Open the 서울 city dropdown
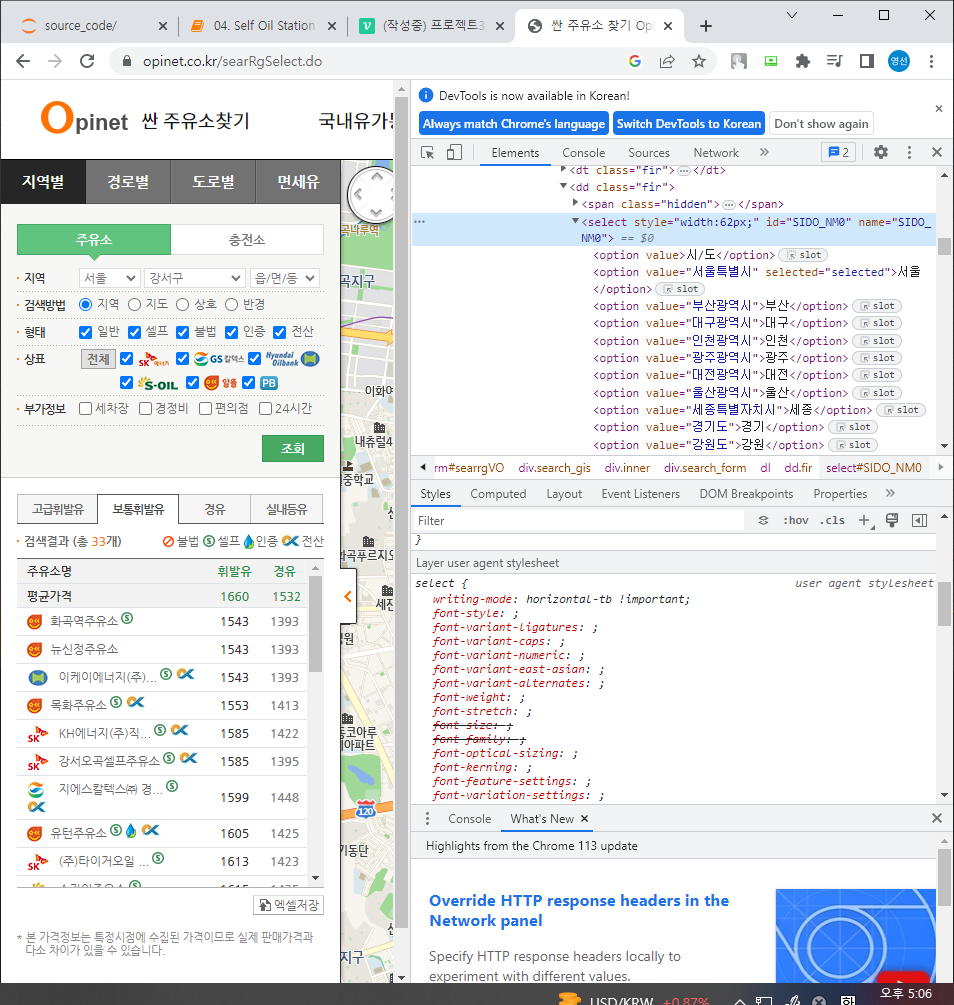 109,278
